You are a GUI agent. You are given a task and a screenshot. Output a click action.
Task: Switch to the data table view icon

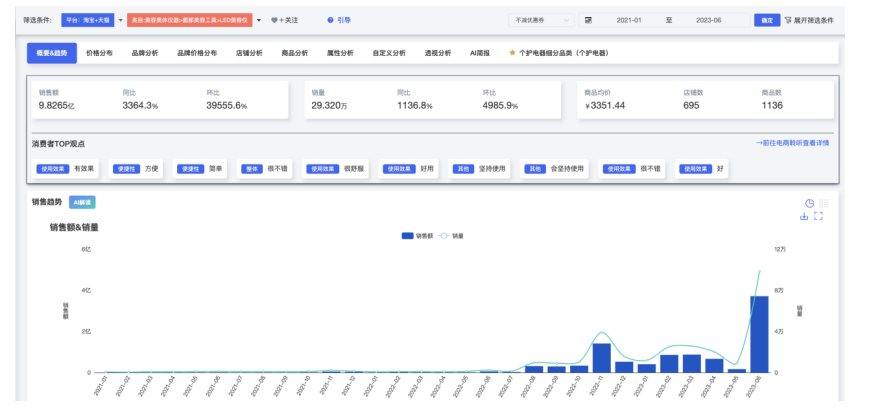[x=824, y=203]
